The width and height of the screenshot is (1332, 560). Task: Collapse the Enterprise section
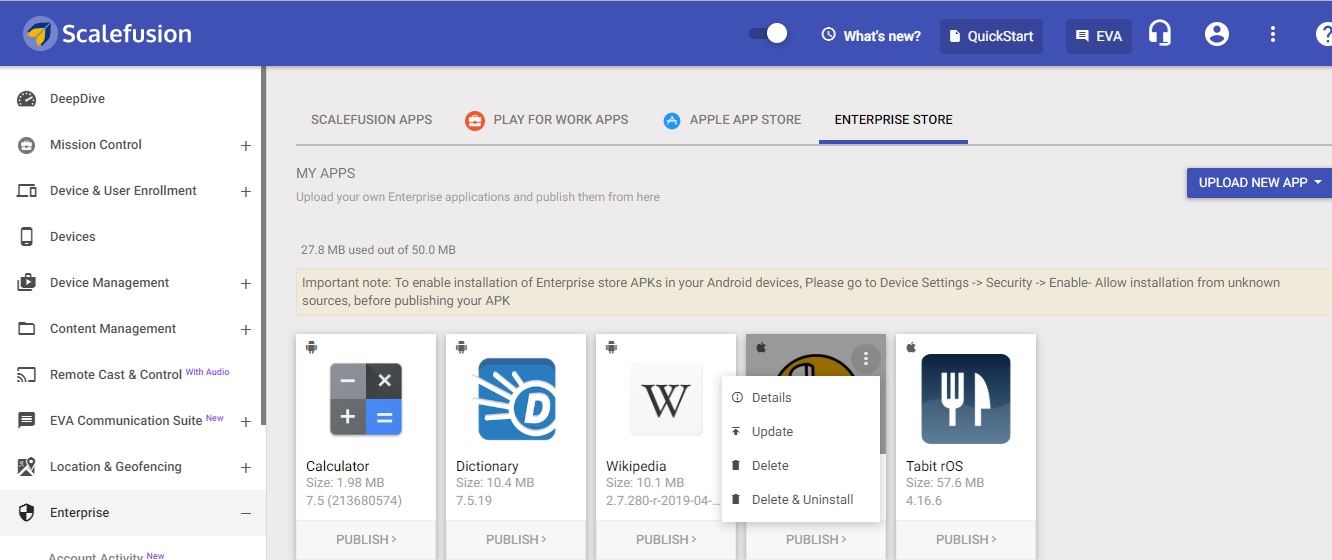tap(246, 514)
